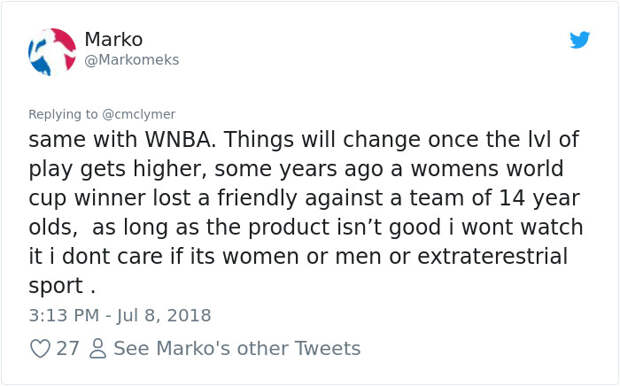The image size is (620, 386).
Task: Open the @Markomeks handle link
Action: pyautogui.click(x=132, y=60)
